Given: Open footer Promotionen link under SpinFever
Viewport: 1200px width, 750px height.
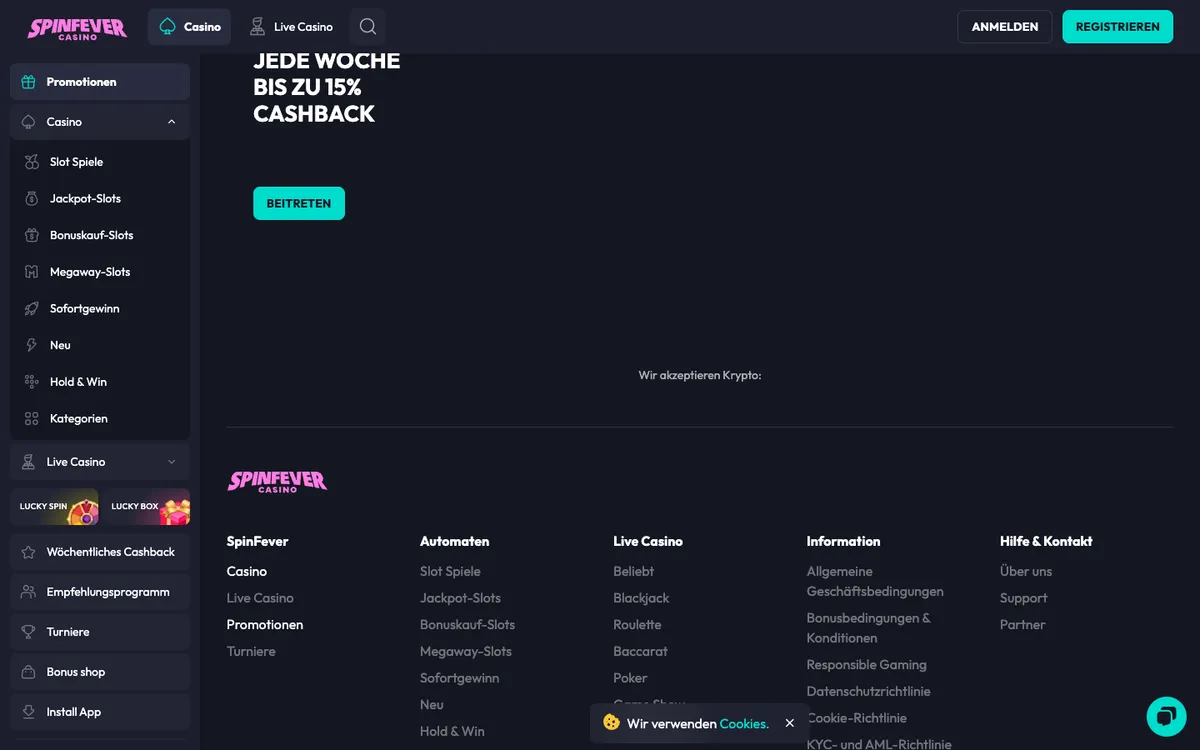Looking at the screenshot, I should pos(265,625).
